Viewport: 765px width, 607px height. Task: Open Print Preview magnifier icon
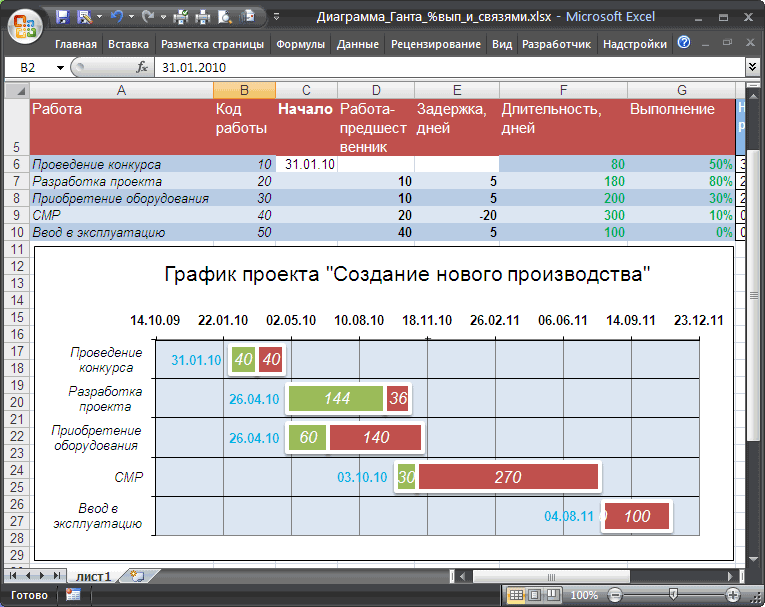click(x=224, y=18)
